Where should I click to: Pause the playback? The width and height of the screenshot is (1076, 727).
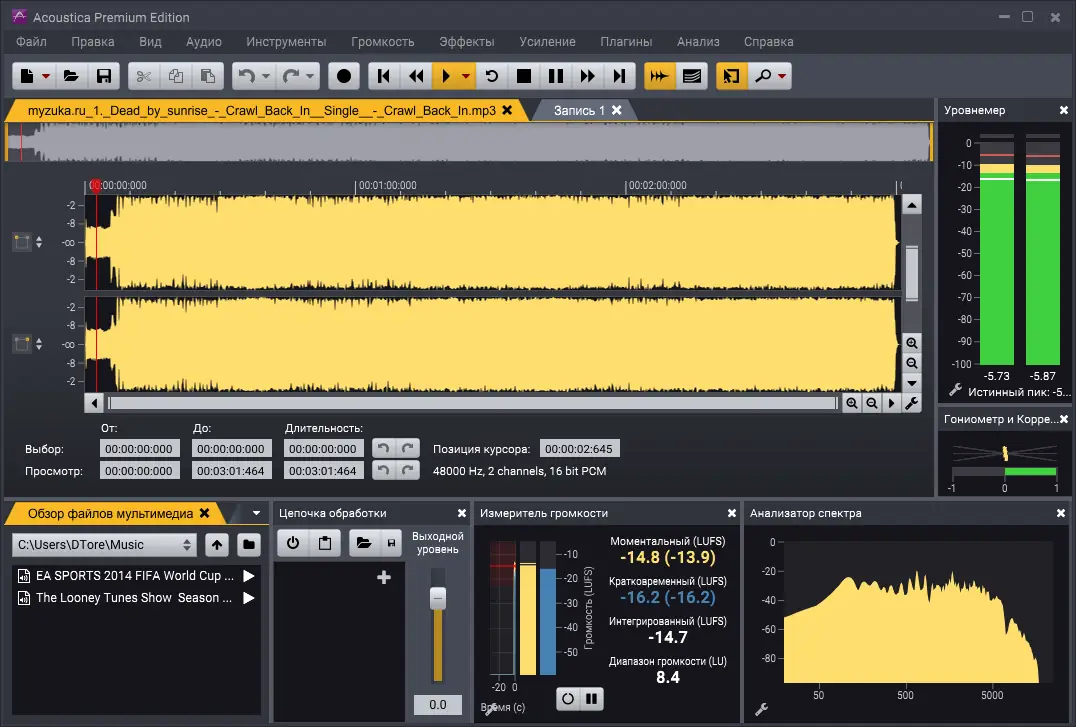click(x=556, y=76)
